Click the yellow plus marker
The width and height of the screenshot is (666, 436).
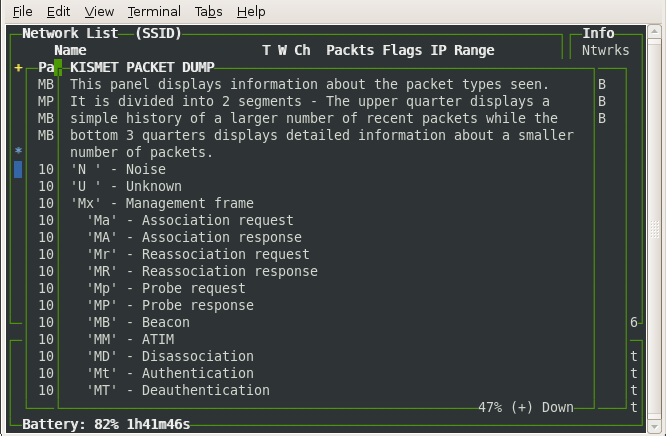[x=18, y=68]
